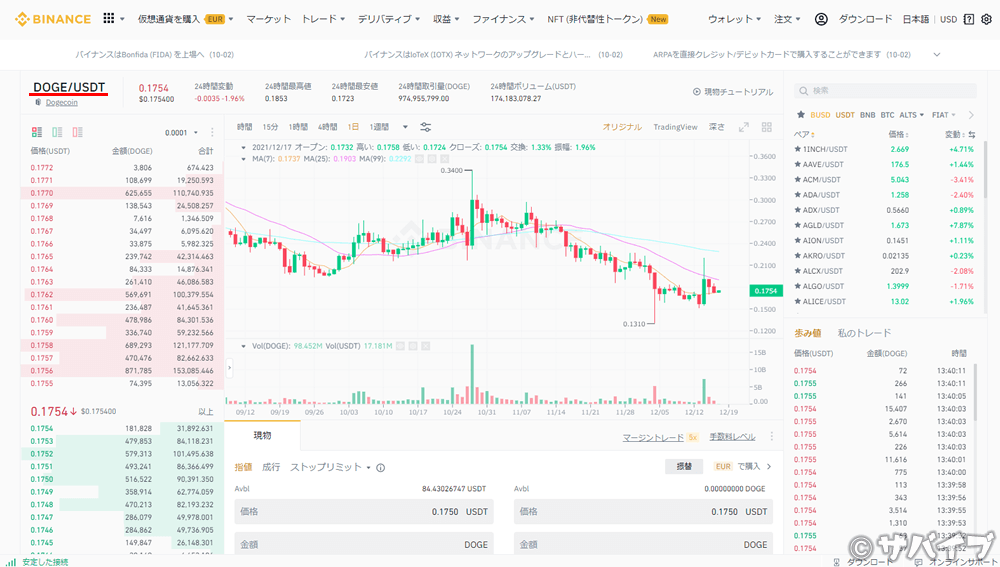The height and width of the screenshot is (567, 1000).
Task: Open the chart multi-grid layout icon
Action: coord(767,127)
